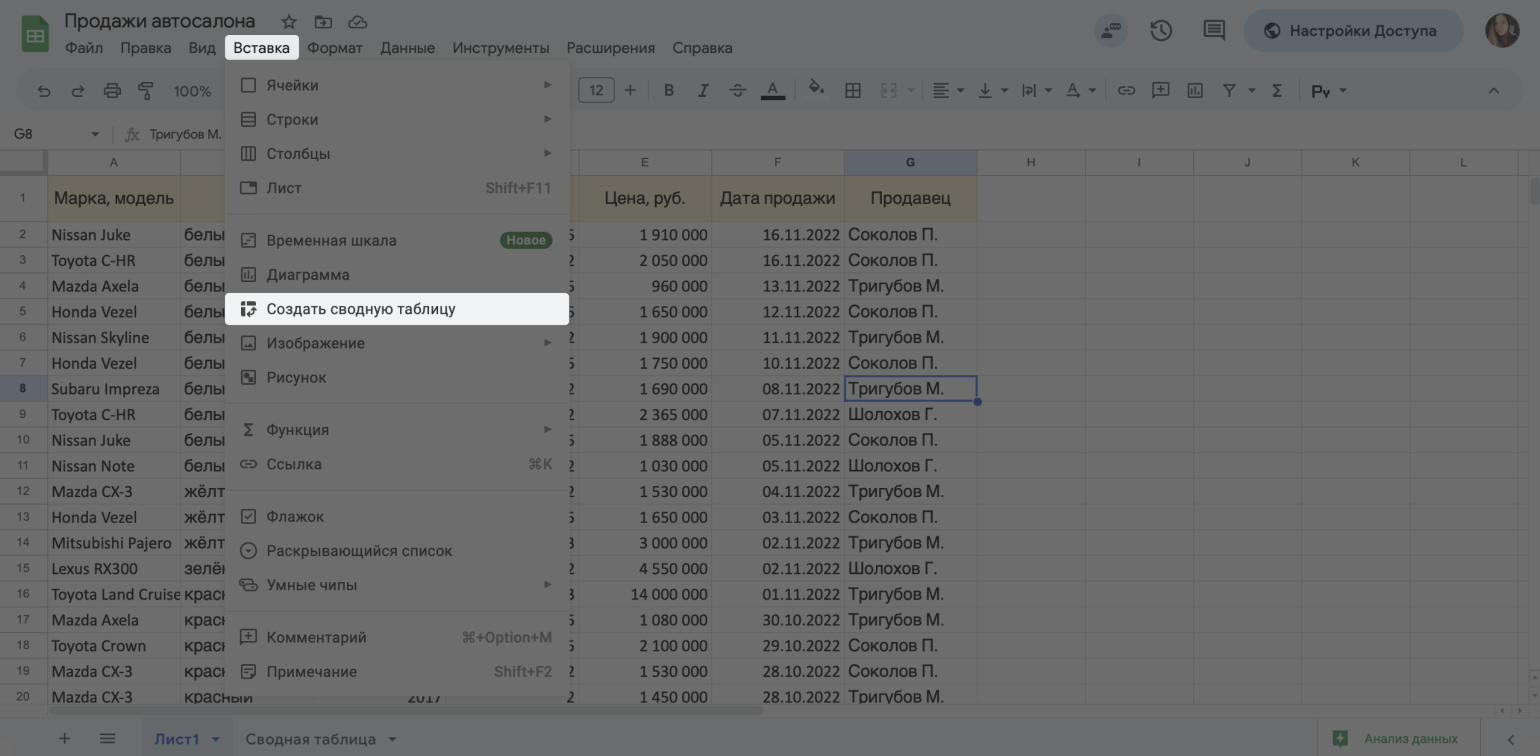The image size is (1540, 756).
Task: Open version history clock icon
Action: pyautogui.click(x=1161, y=31)
